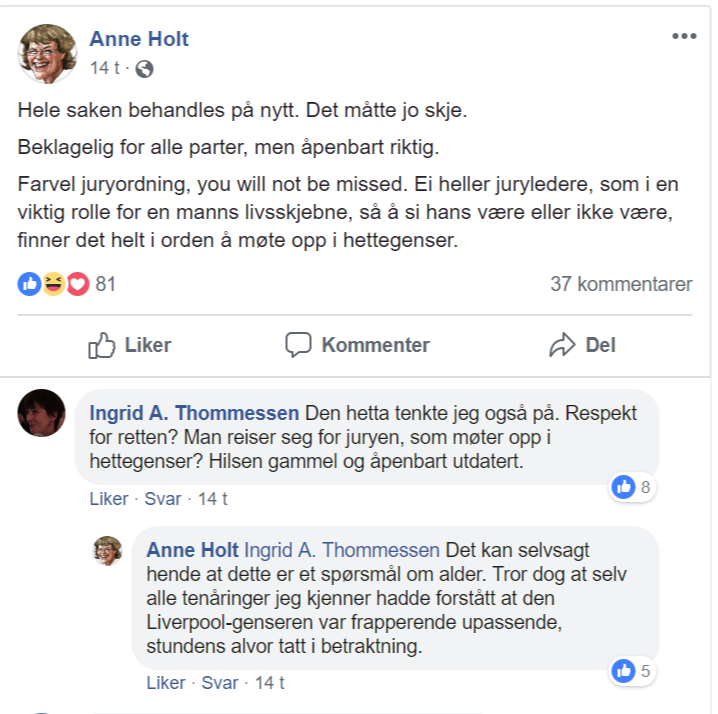This screenshot has width=718, height=714.
Task: Open Ingrid A. Thommessen's profile name link
Action: point(194,412)
